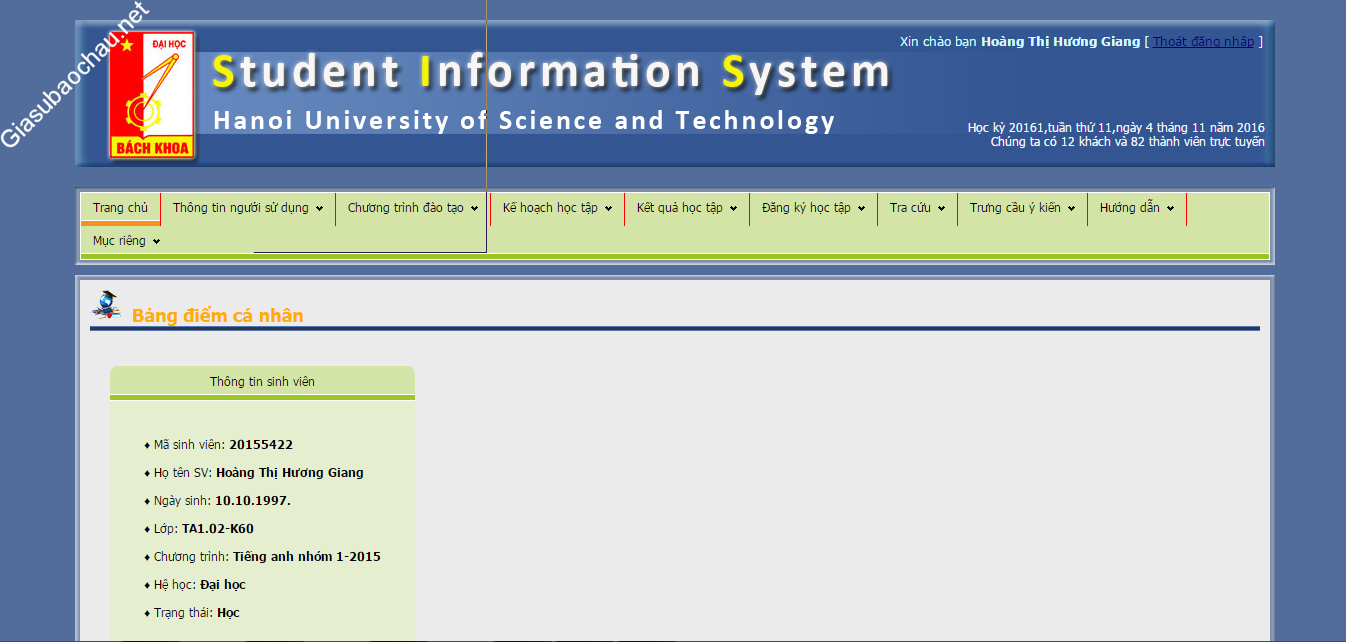The height and width of the screenshot is (642, 1346).
Task: Click the class code TA1.02-K60
Action: (x=217, y=529)
